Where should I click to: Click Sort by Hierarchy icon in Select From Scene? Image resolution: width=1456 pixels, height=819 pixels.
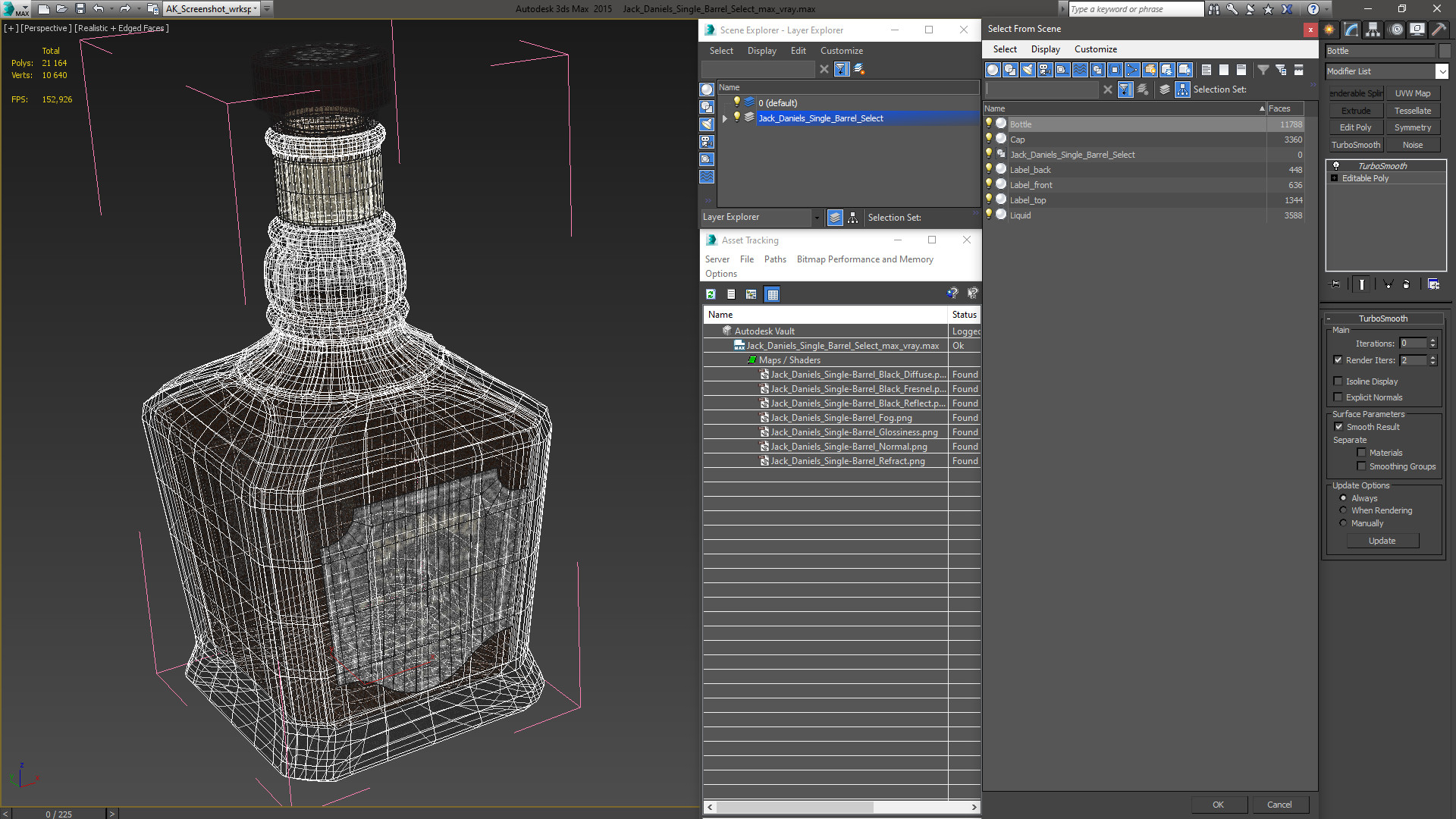(x=1183, y=89)
